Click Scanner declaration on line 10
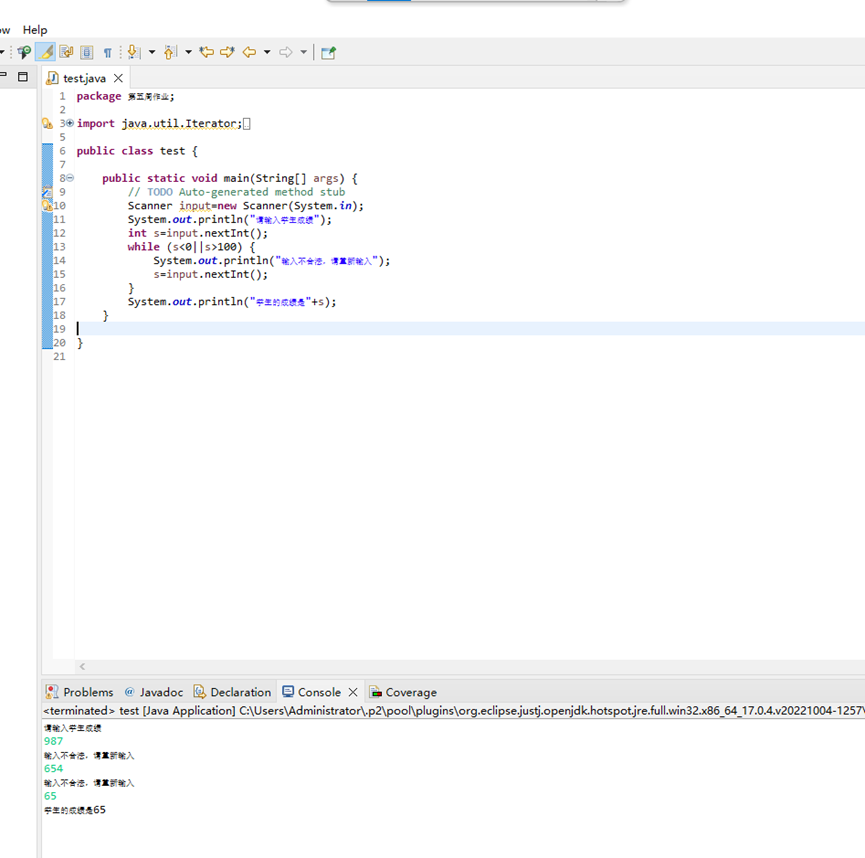The width and height of the screenshot is (865, 858). coord(245,206)
